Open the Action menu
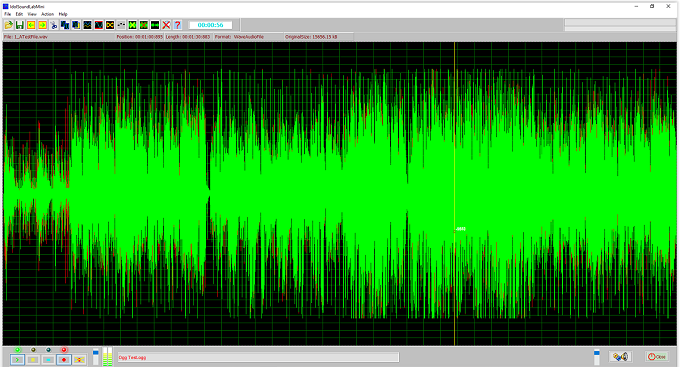680x367 pixels. pyautogui.click(x=47, y=14)
